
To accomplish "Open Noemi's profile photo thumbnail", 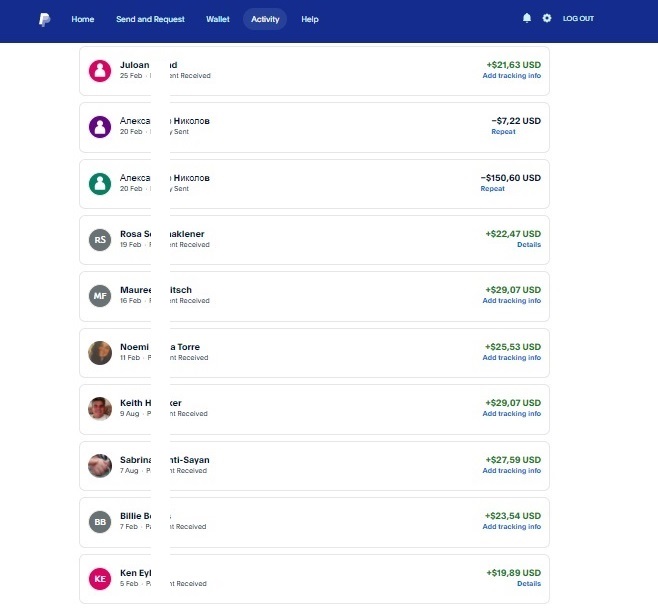I will (x=100, y=353).
